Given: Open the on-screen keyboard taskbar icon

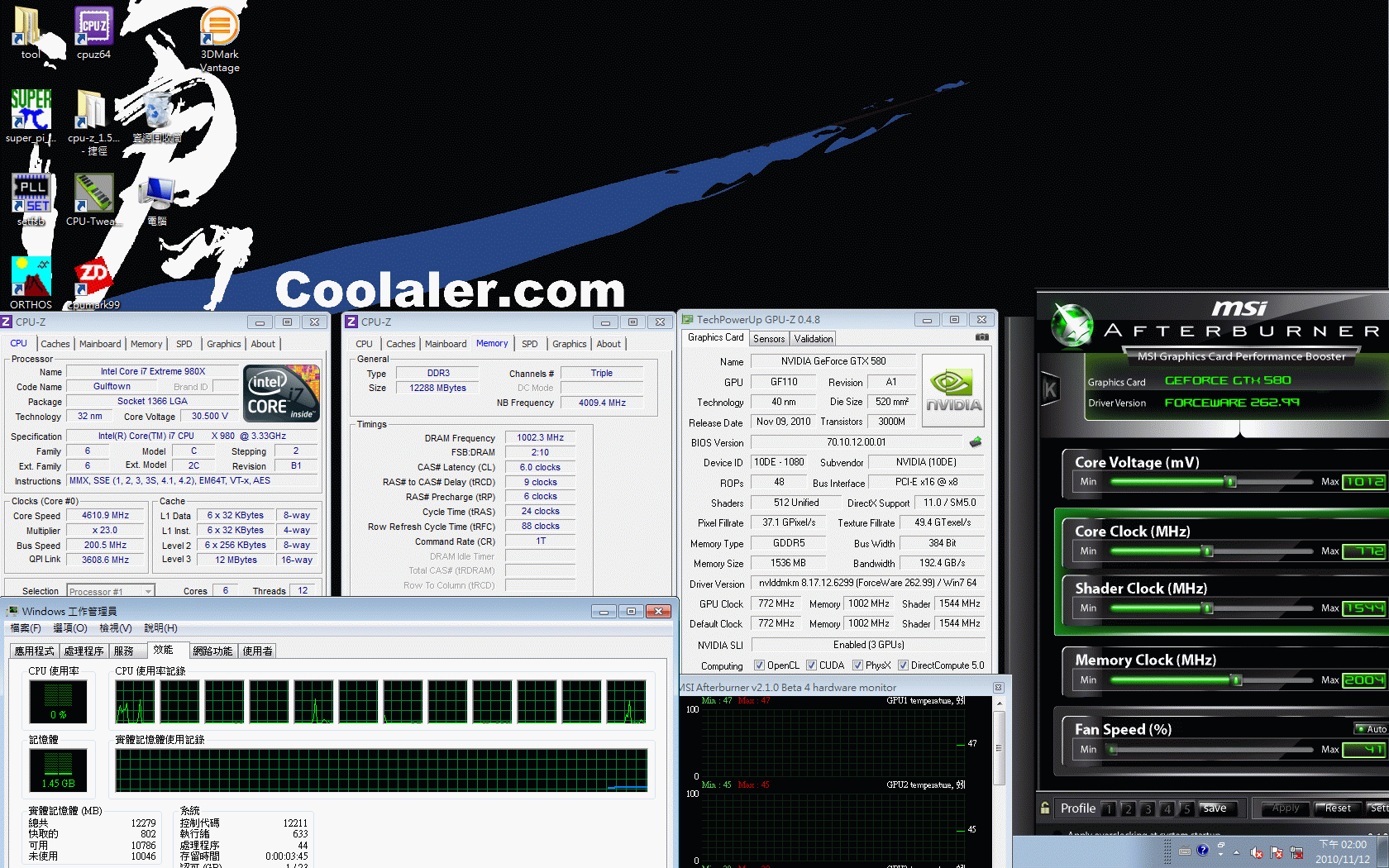Looking at the screenshot, I should click(x=1185, y=851).
